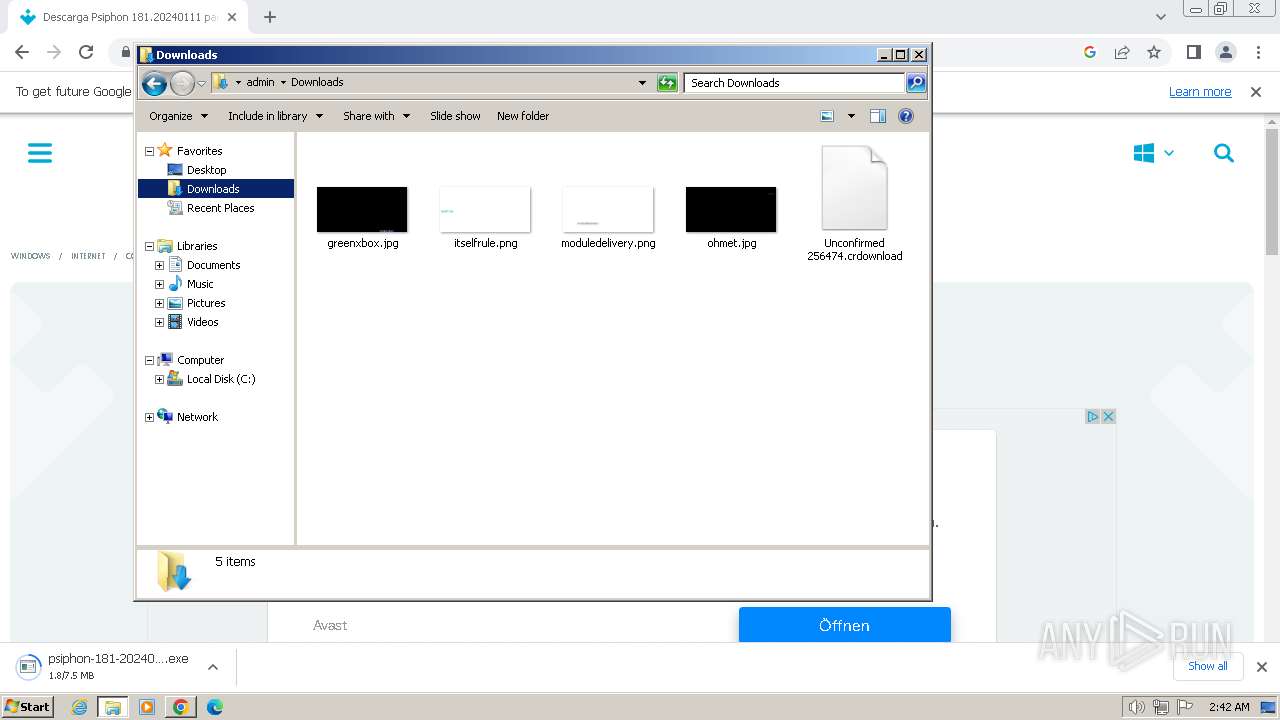The height and width of the screenshot is (720, 1280).
Task: Expand the Documents library node
Action: click(159, 265)
